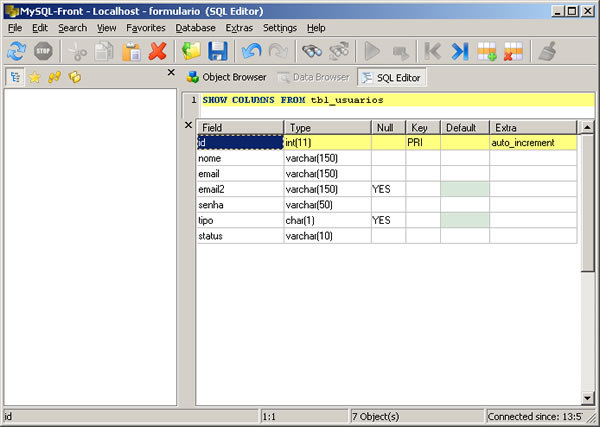Click the Run query play icon
Image resolution: width=600 pixels, height=427 pixels.
(x=372, y=51)
